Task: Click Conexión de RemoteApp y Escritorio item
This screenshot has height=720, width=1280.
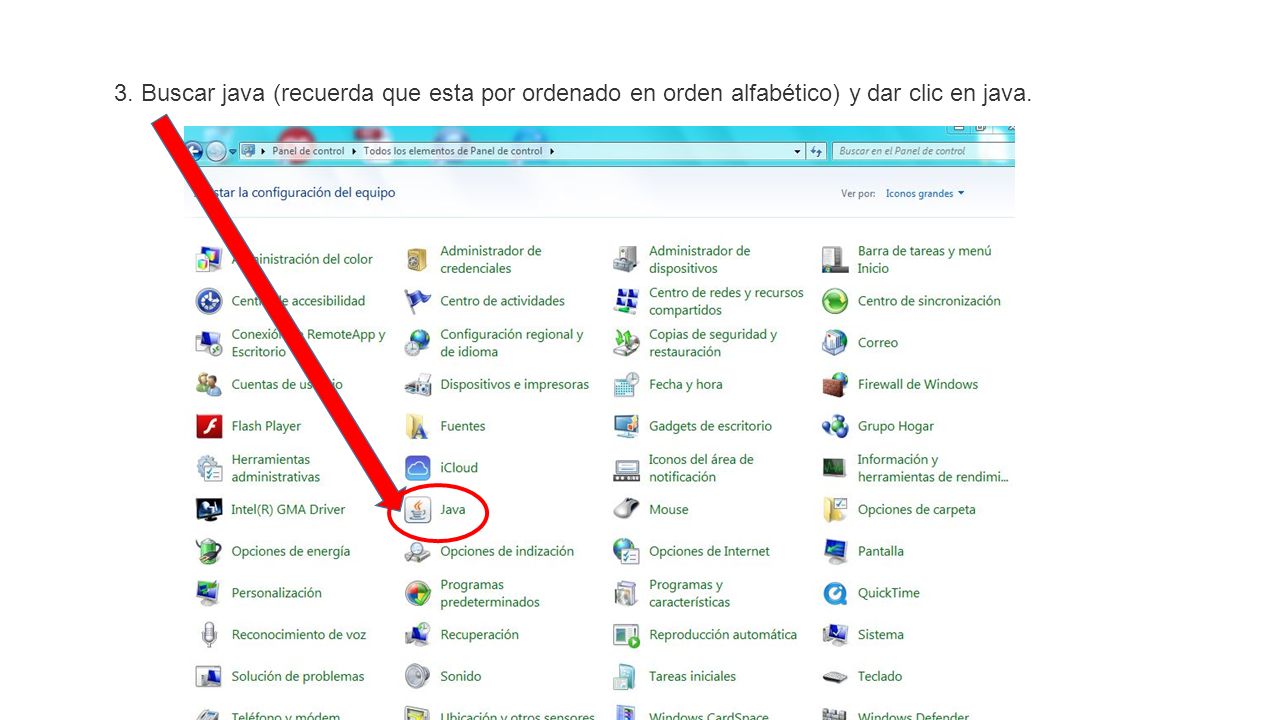Action: [x=291, y=343]
